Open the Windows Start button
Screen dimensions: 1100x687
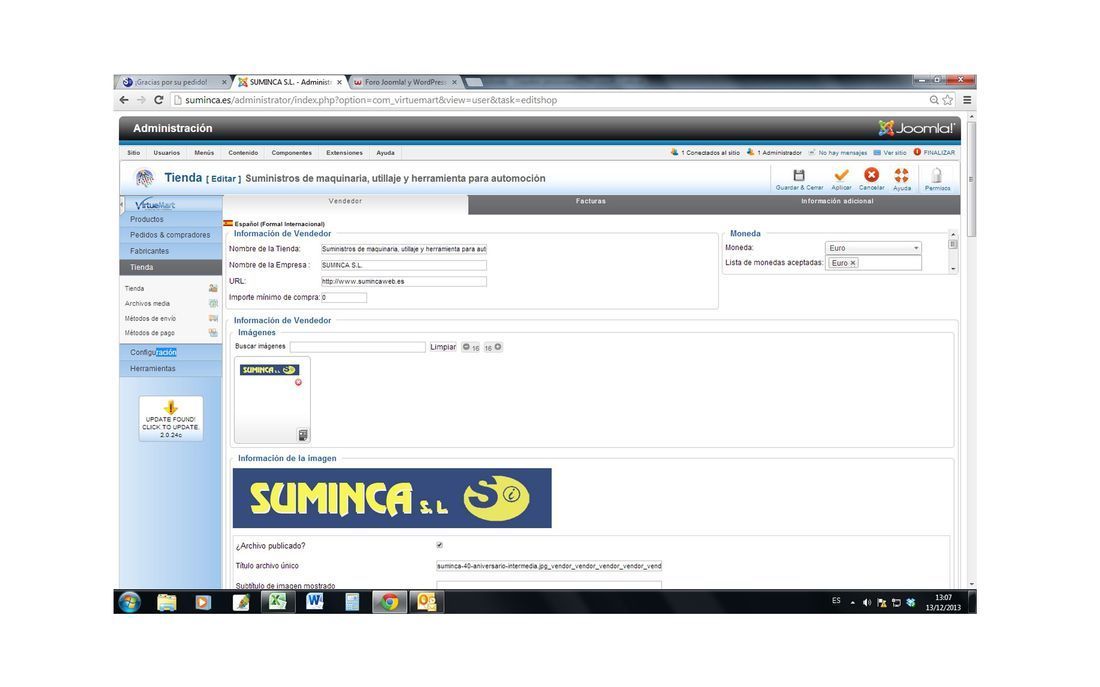130,602
